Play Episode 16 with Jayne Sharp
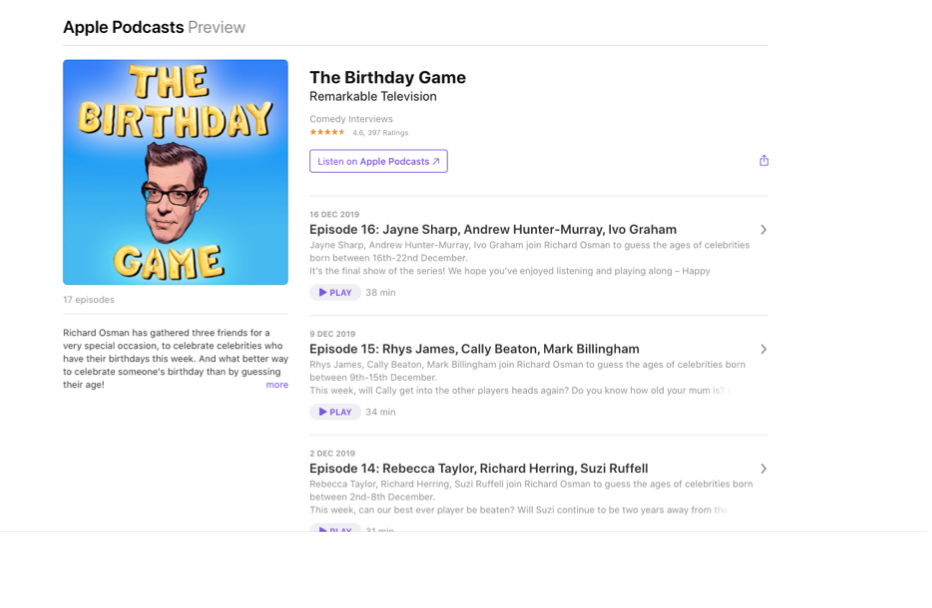 (x=335, y=292)
